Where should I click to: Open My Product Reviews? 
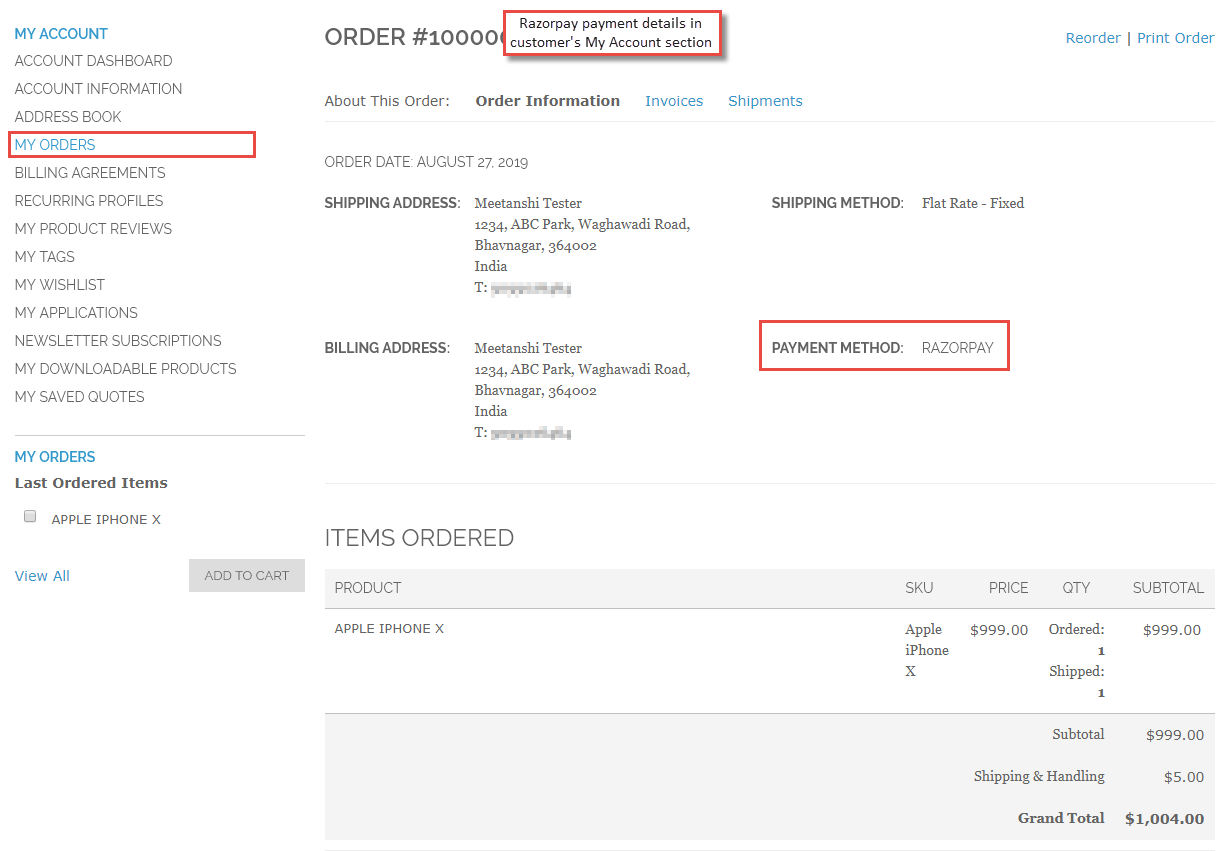click(93, 229)
